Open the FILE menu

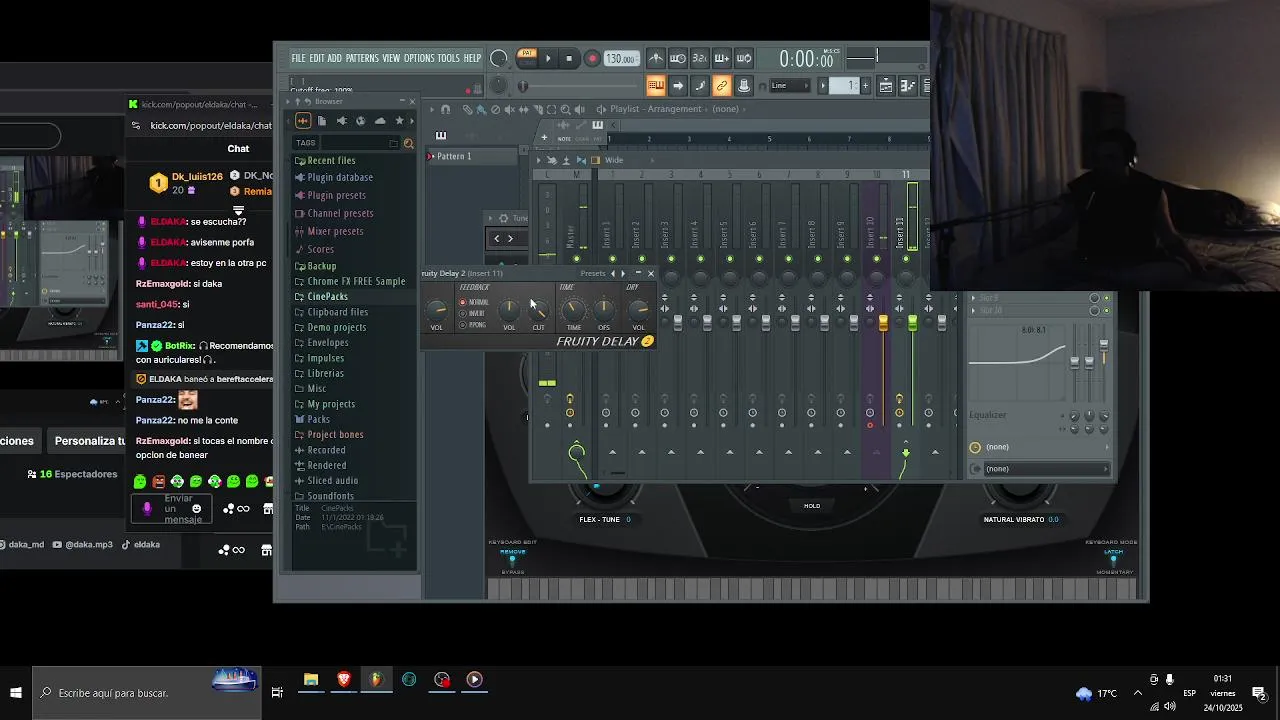coord(298,58)
